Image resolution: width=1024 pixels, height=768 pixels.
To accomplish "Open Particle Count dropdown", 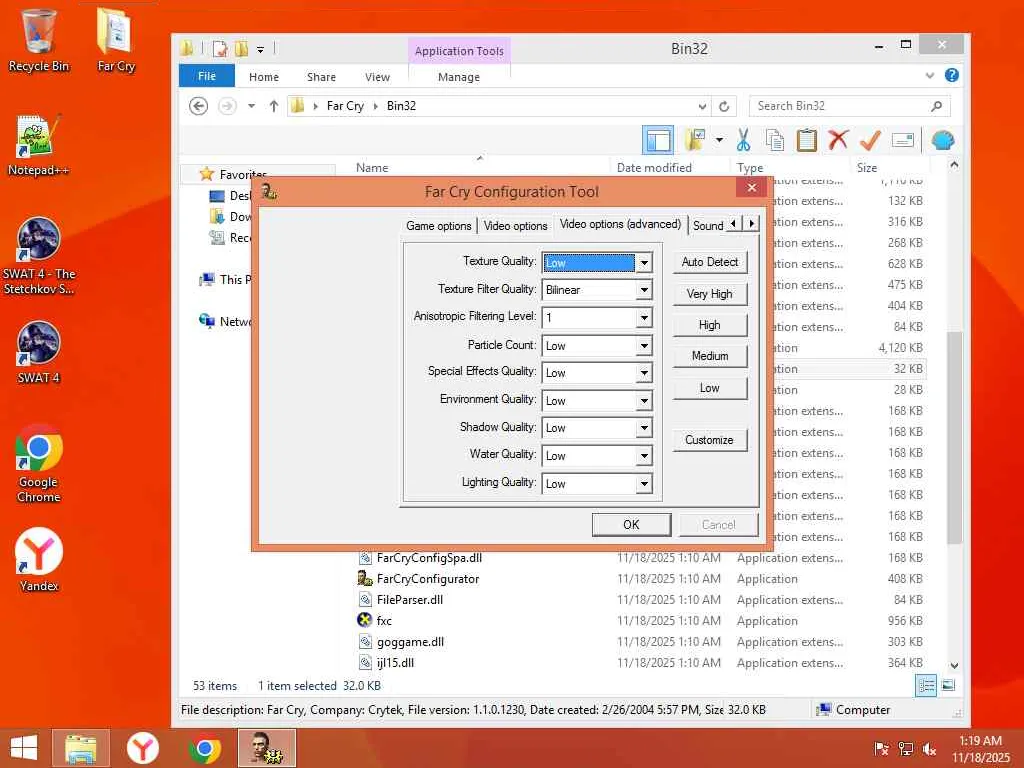I will pyautogui.click(x=644, y=345).
